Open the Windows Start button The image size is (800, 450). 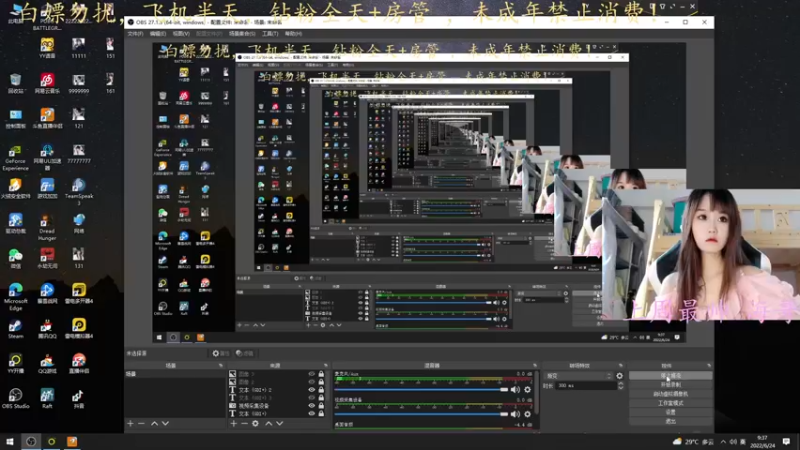10,441
